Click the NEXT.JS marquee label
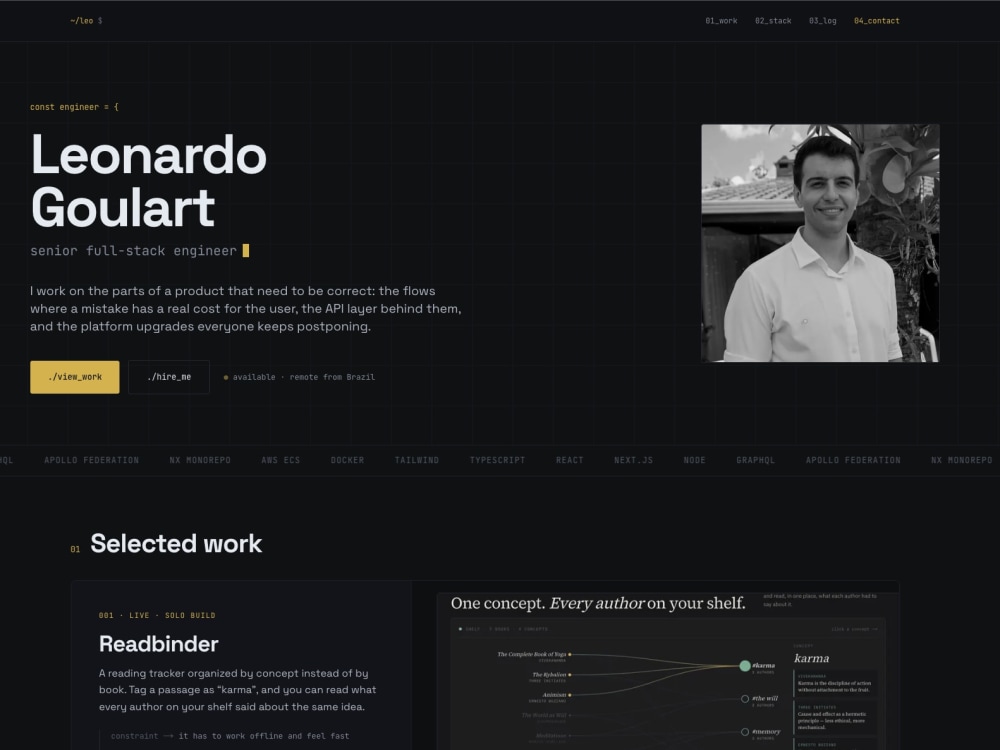Viewport: 1000px width, 750px height. [633, 460]
